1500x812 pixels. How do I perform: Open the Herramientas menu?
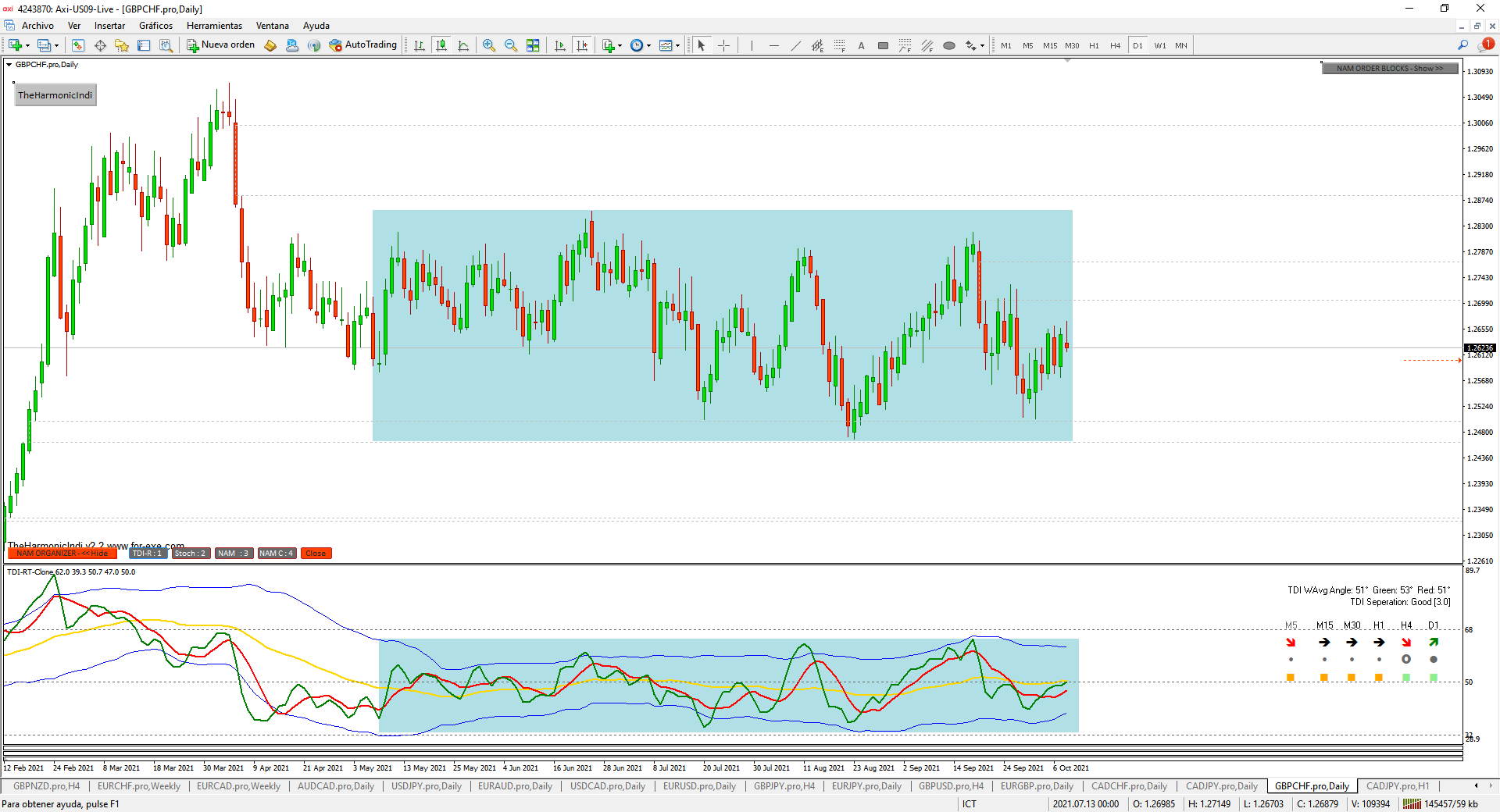[x=214, y=26]
